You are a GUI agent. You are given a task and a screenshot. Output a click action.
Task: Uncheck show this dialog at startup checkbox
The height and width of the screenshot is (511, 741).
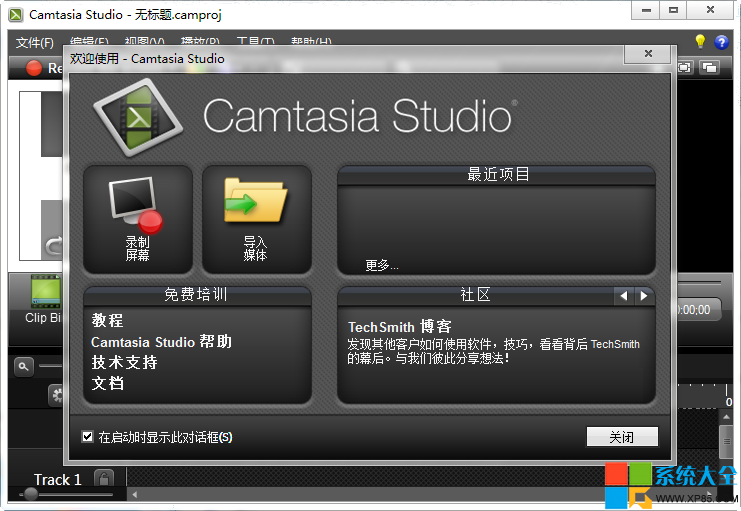(x=87, y=436)
